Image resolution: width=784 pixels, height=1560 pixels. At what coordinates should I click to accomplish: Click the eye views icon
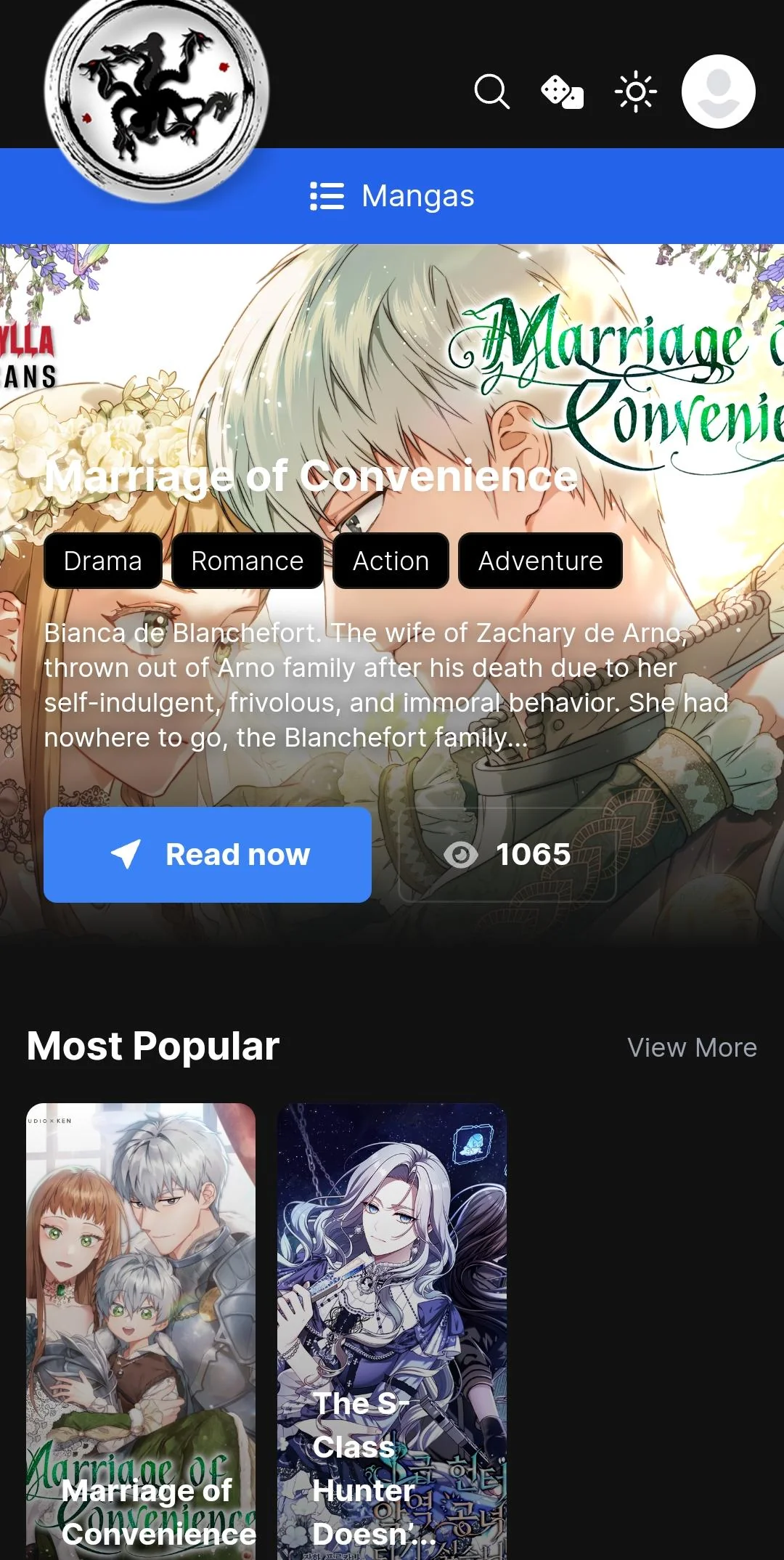(x=460, y=855)
